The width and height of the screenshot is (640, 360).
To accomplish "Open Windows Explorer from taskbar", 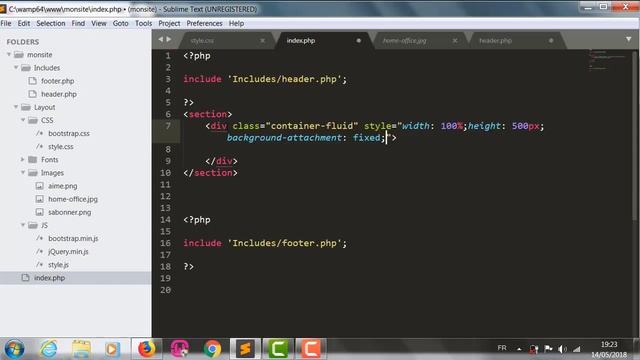I will click(x=81, y=349).
